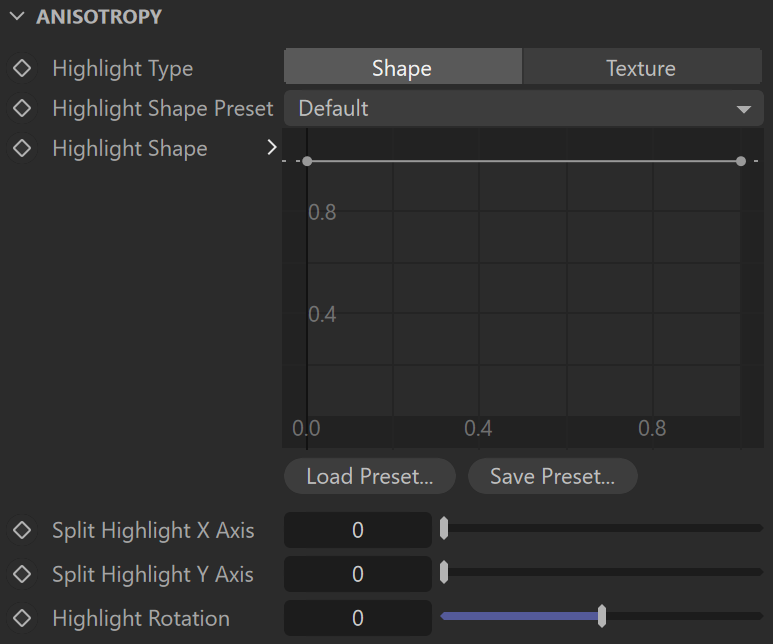Click keyframe diamond for Highlight Rotation

point(22,618)
